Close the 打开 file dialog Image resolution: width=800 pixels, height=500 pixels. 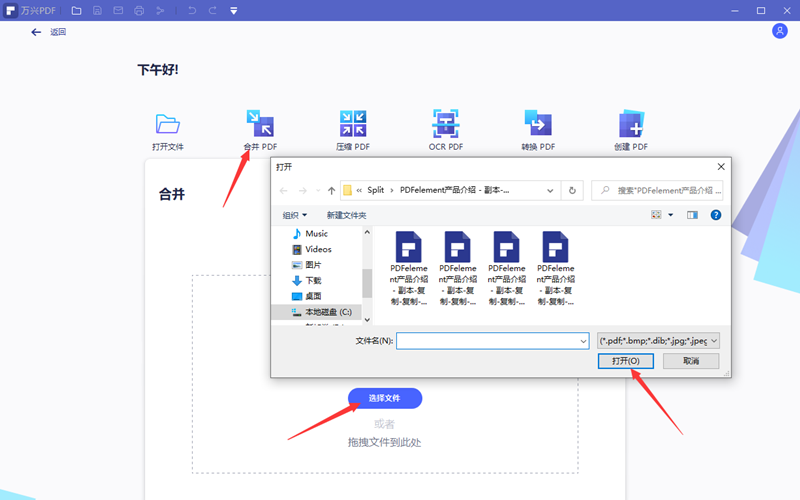[721, 167]
